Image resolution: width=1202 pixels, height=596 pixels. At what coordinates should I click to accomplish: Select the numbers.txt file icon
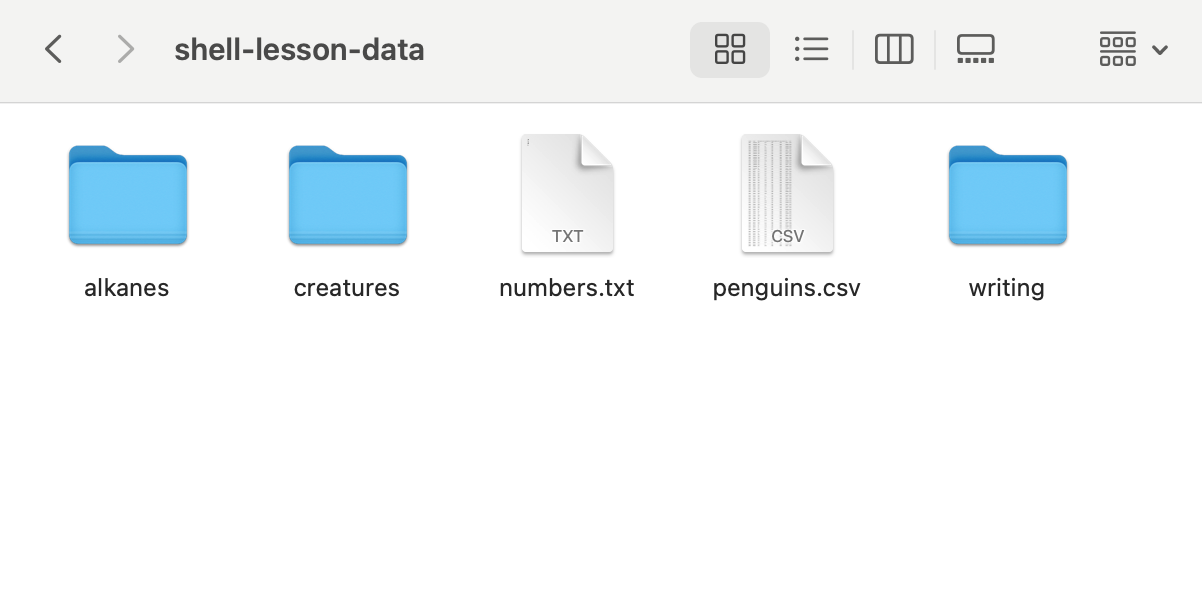(x=567, y=193)
